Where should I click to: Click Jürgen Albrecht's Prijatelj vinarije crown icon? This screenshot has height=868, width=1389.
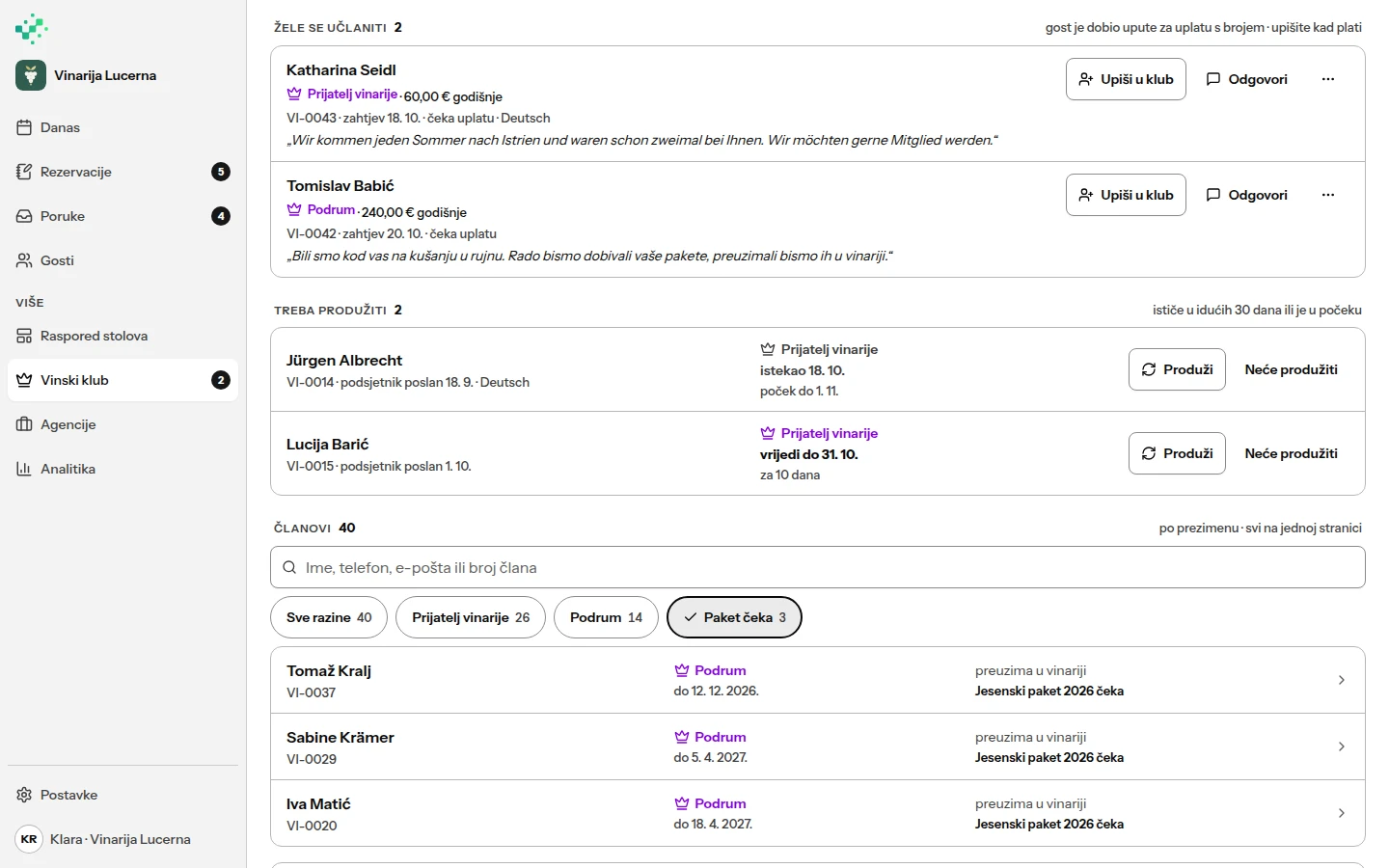pos(768,349)
